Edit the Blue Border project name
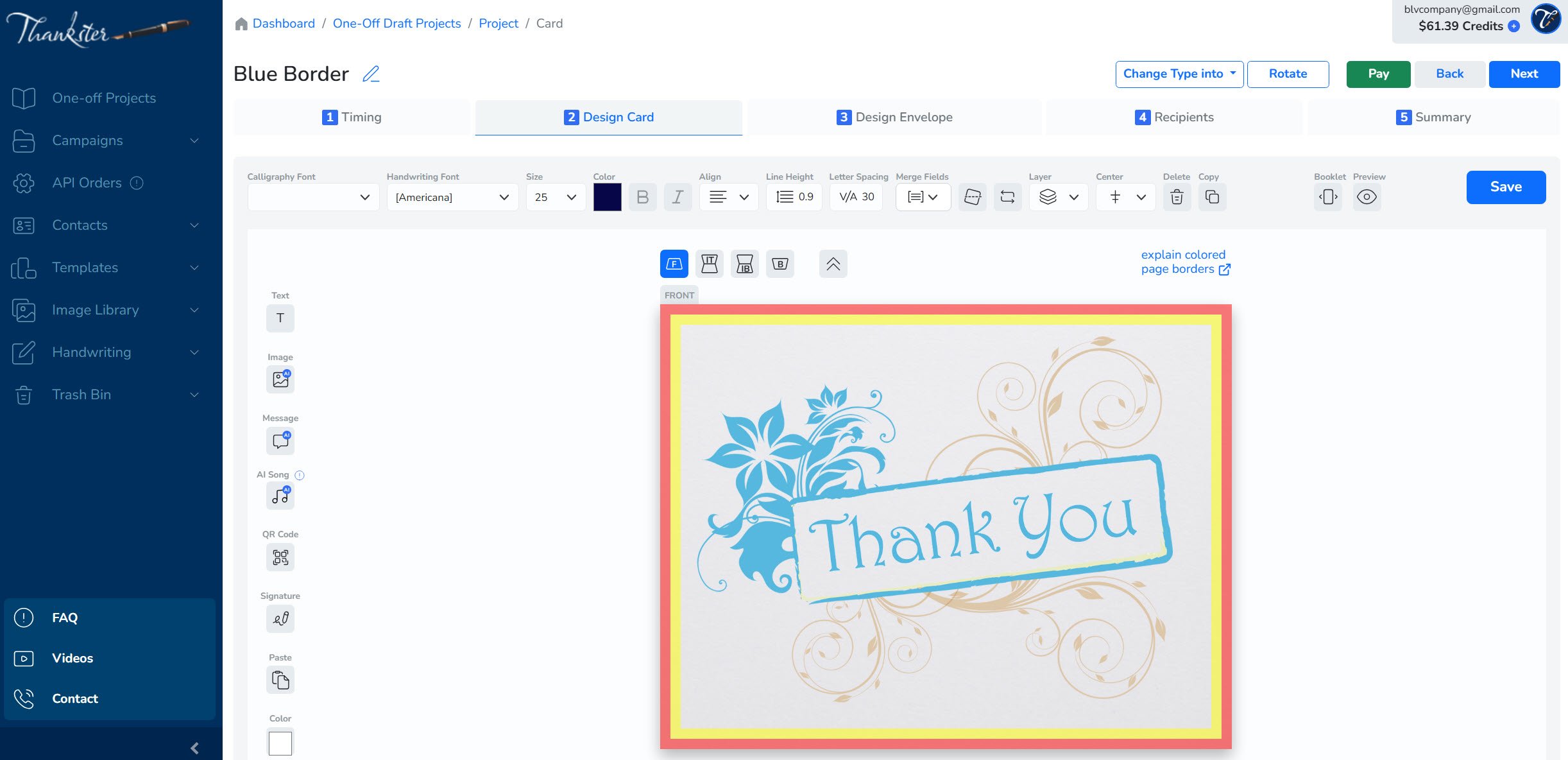This screenshot has width=1568, height=760. 371,74
